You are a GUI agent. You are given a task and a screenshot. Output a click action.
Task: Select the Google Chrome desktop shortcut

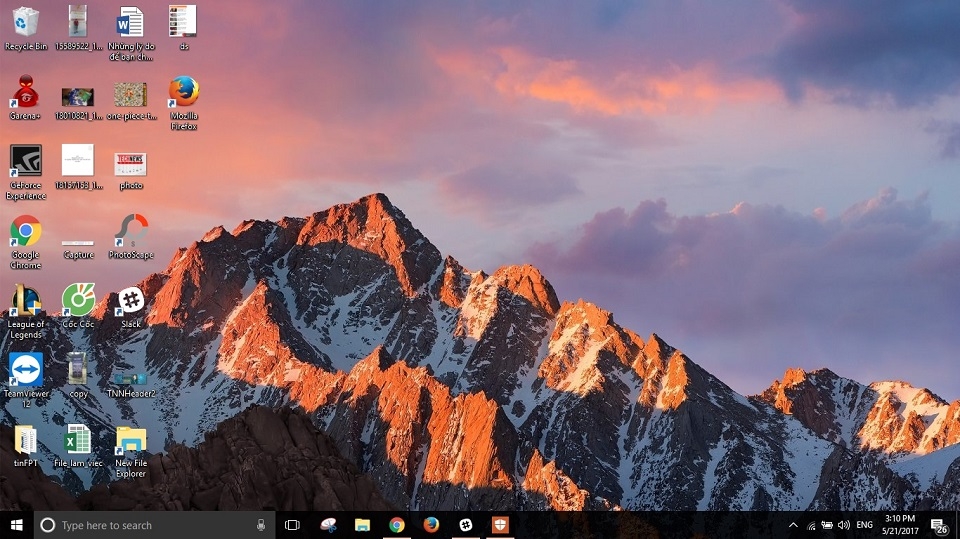click(26, 242)
